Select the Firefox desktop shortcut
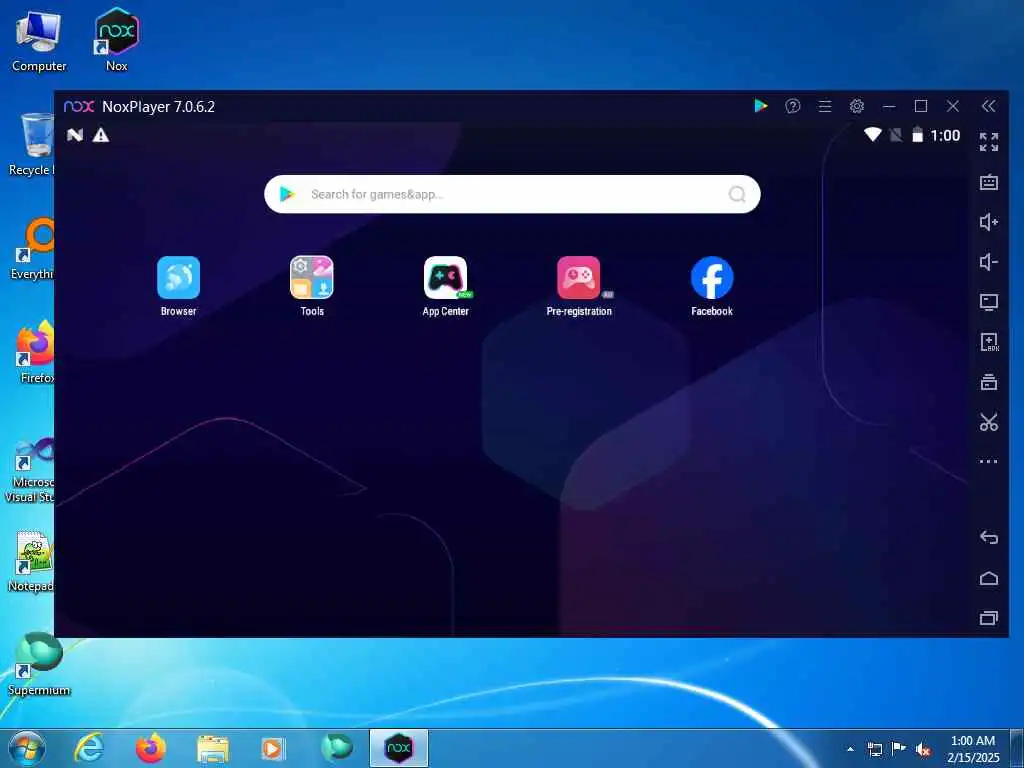Viewport: 1024px width, 768px height. tap(36, 353)
